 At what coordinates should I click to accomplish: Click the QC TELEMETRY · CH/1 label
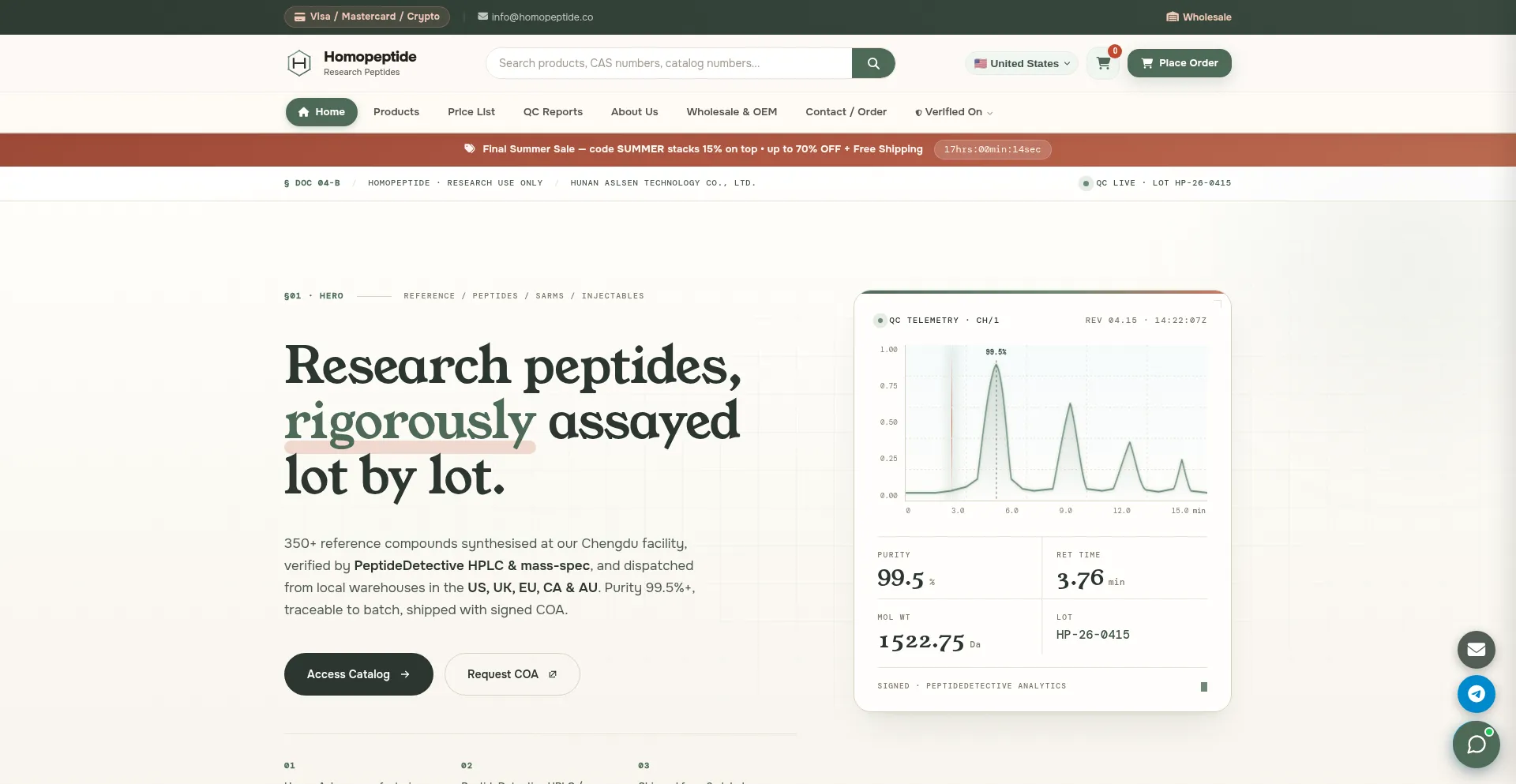pyautogui.click(x=944, y=321)
